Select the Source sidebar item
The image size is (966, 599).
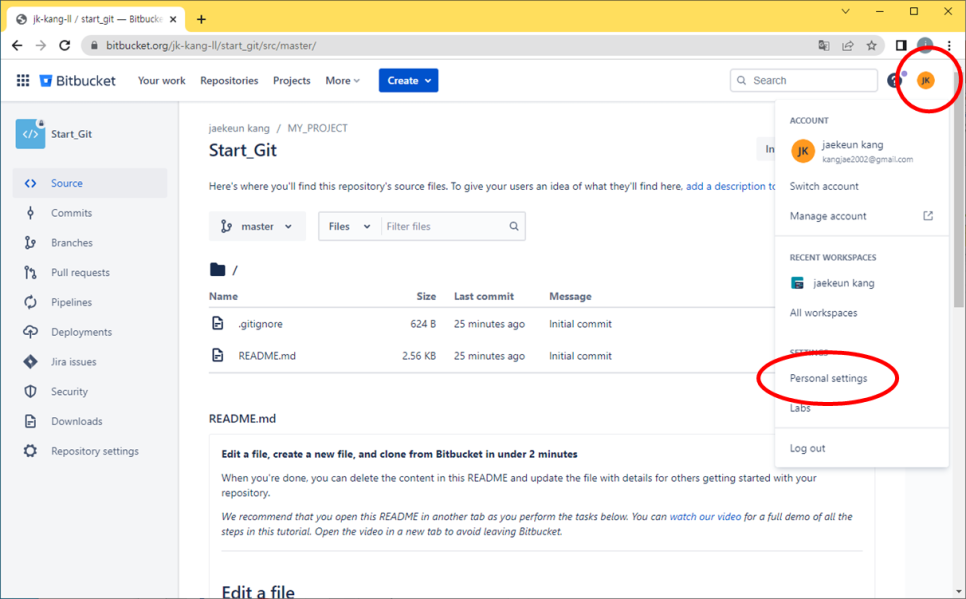[x=90, y=183]
